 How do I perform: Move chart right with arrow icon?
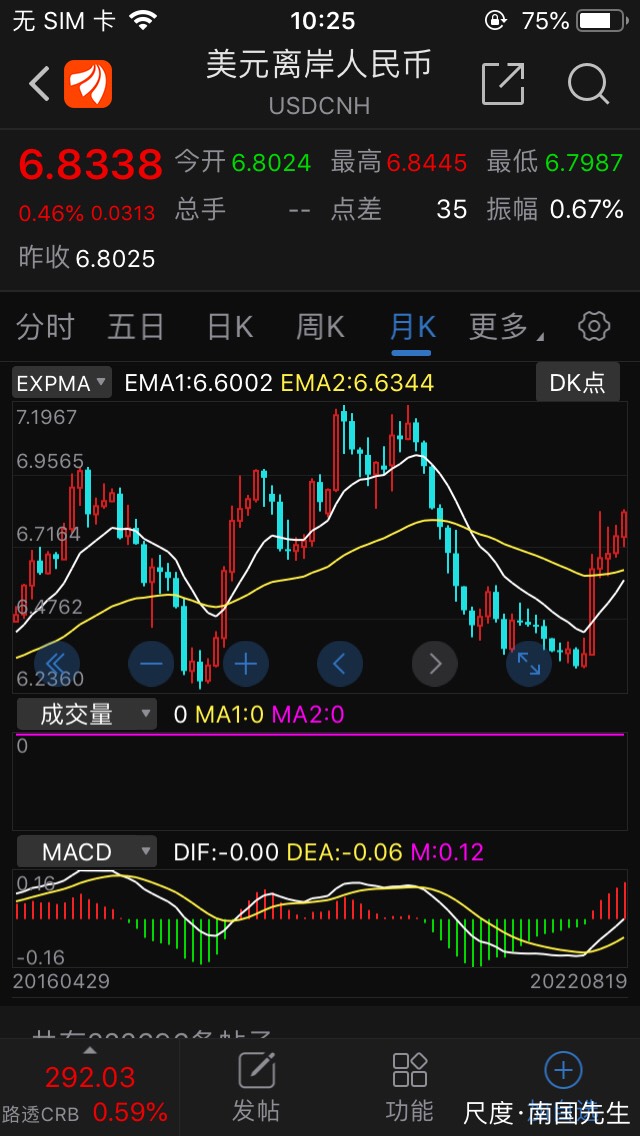pyautogui.click(x=435, y=664)
